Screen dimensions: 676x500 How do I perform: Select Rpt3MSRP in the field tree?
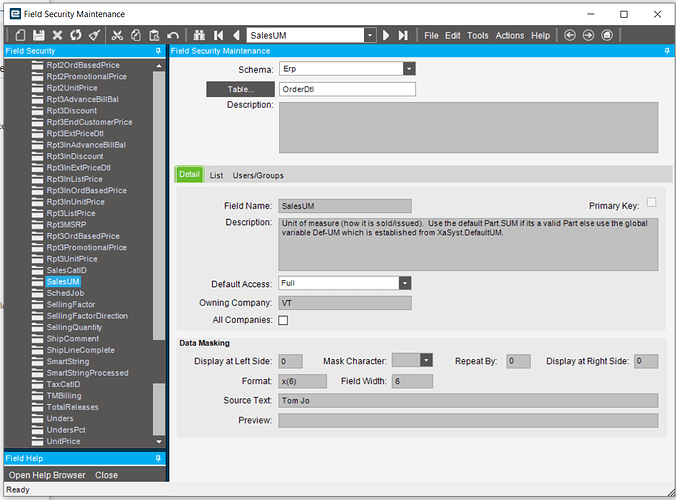[x=66, y=225]
